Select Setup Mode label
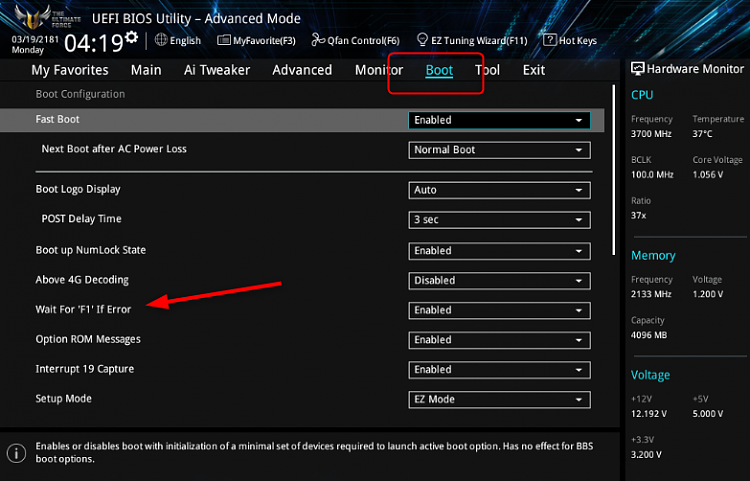The image size is (750, 481). point(63,398)
